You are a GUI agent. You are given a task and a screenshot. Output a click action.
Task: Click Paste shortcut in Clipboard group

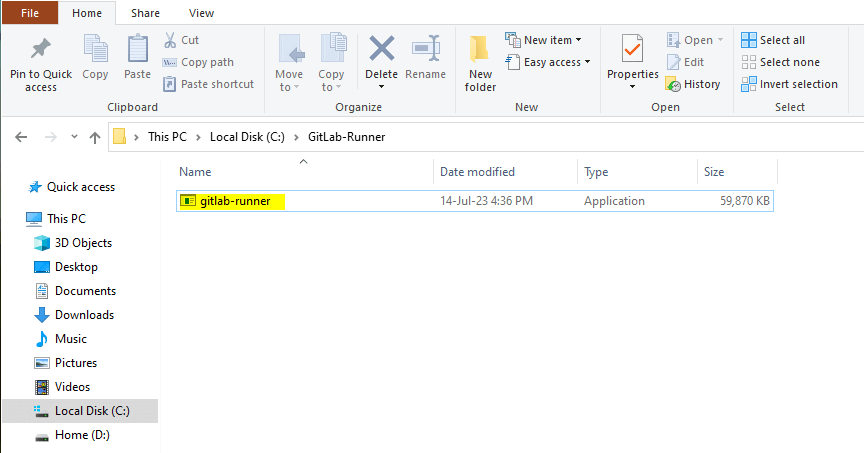tap(208, 84)
